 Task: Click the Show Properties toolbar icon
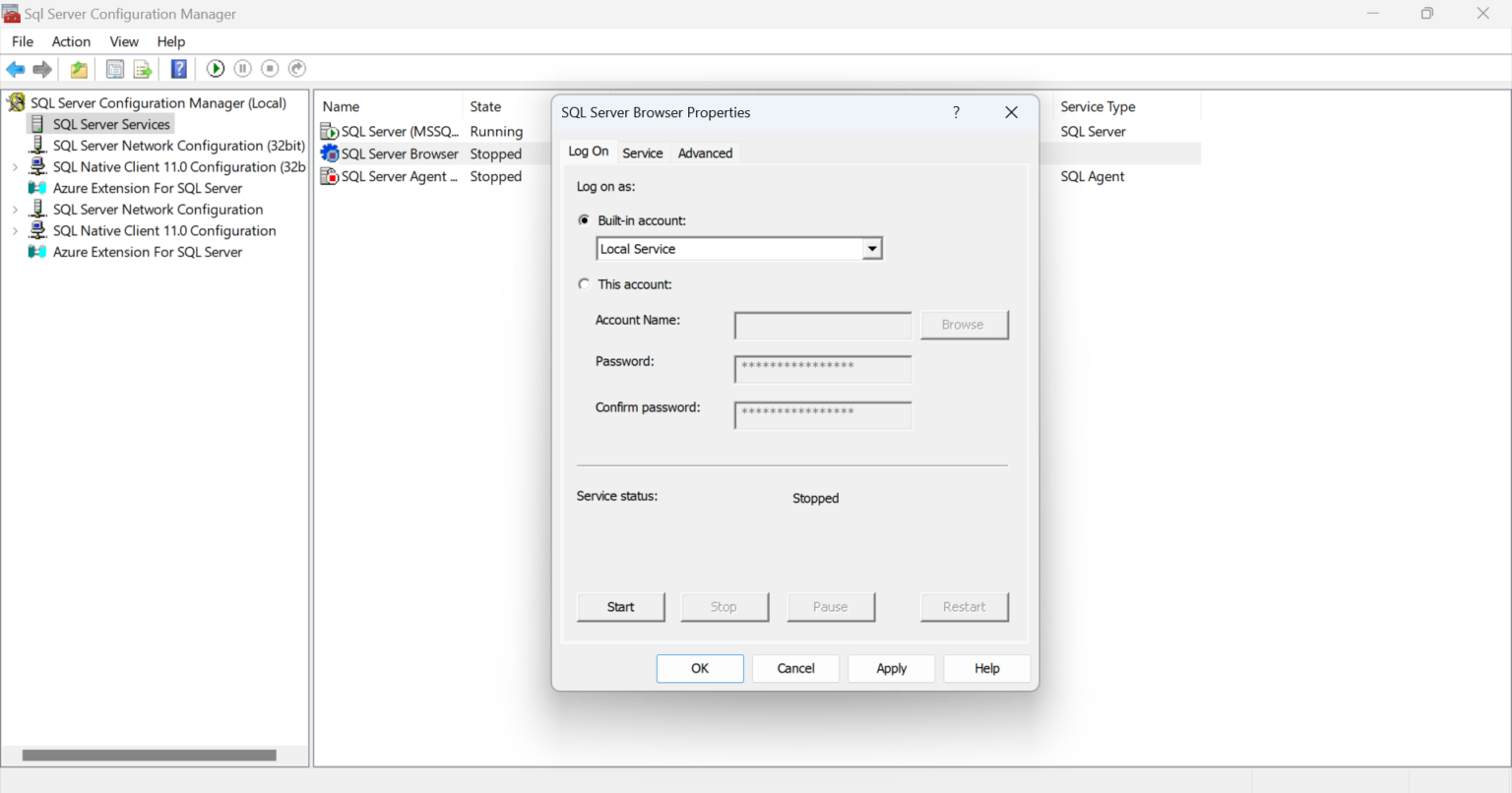pos(114,68)
